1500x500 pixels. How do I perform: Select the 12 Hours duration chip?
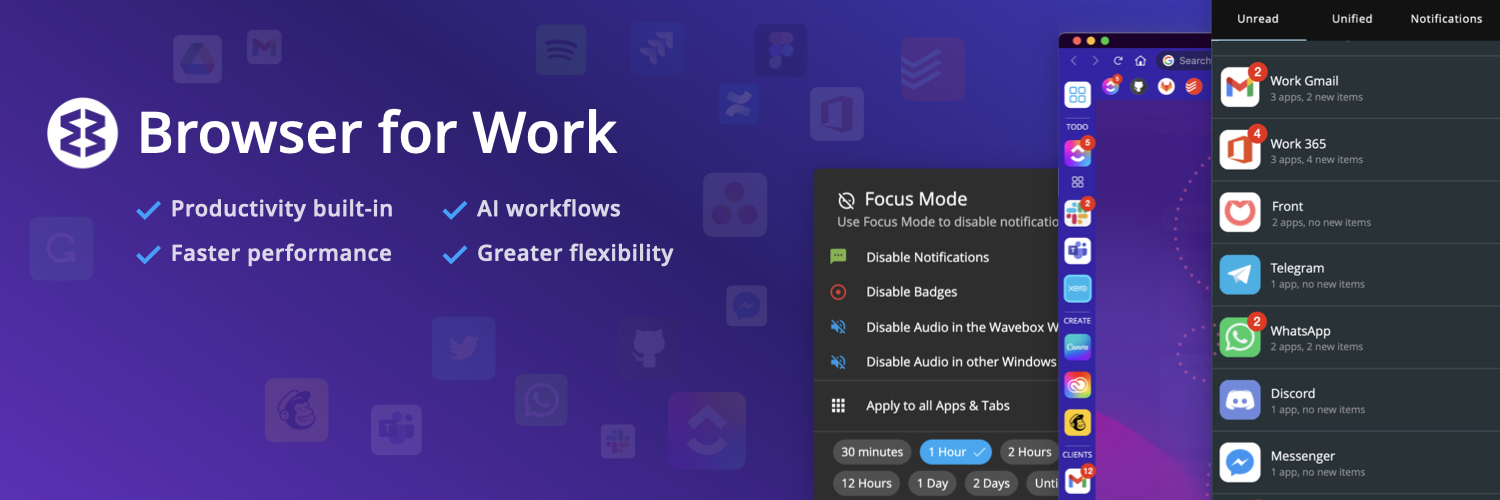[x=866, y=483]
